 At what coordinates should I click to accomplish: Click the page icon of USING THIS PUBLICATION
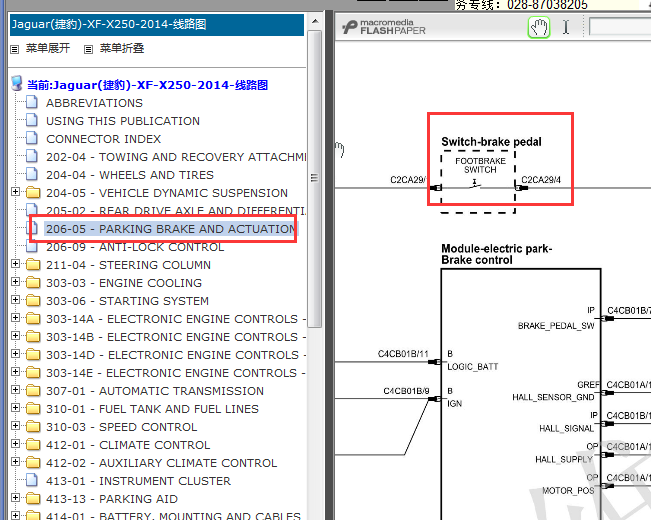(32, 120)
